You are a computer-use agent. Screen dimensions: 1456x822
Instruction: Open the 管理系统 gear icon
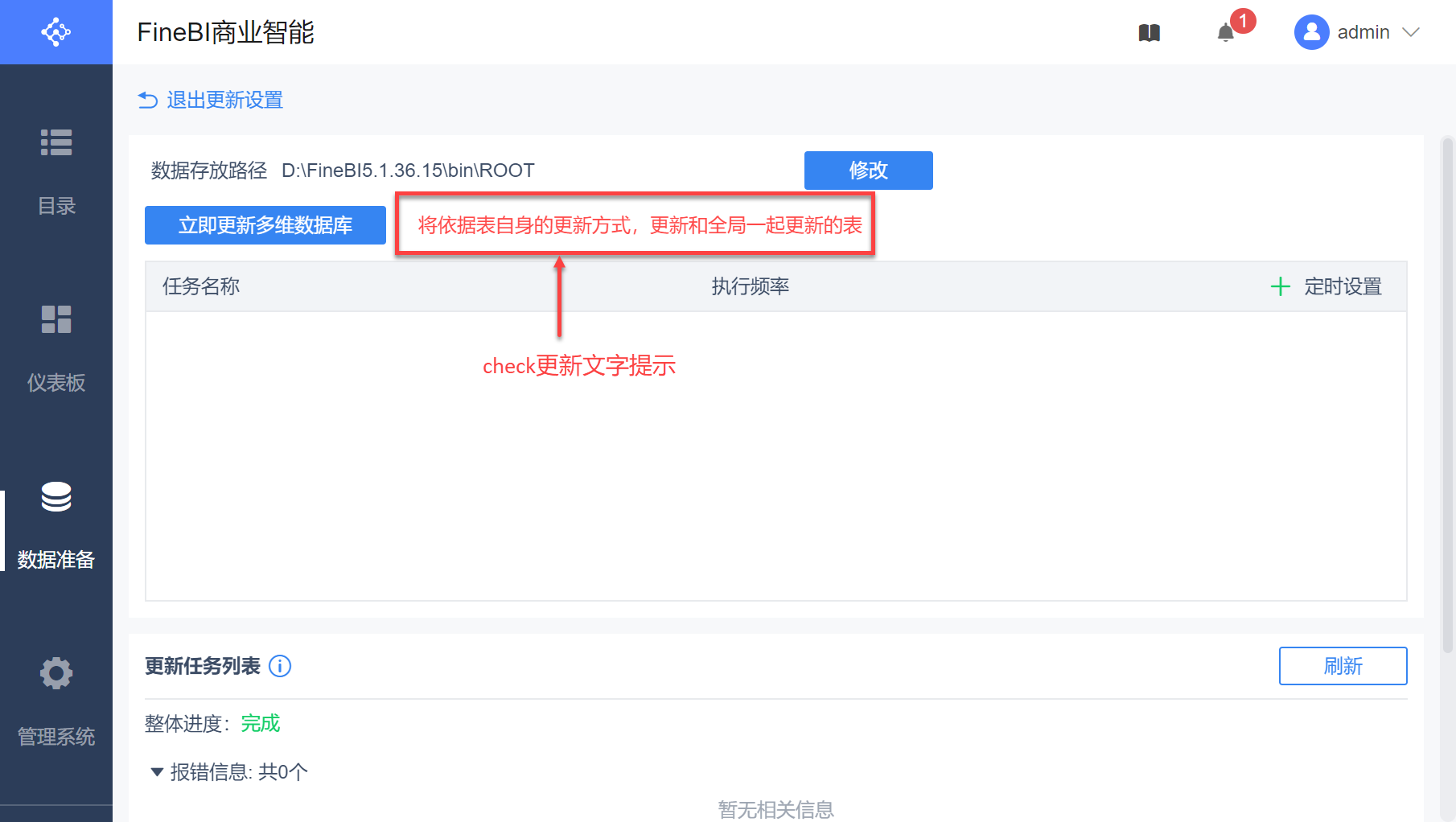(56, 673)
